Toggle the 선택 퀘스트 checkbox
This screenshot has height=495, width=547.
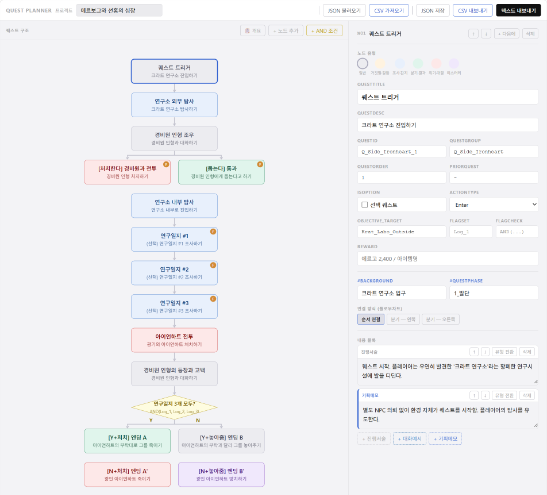coord(365,205)
